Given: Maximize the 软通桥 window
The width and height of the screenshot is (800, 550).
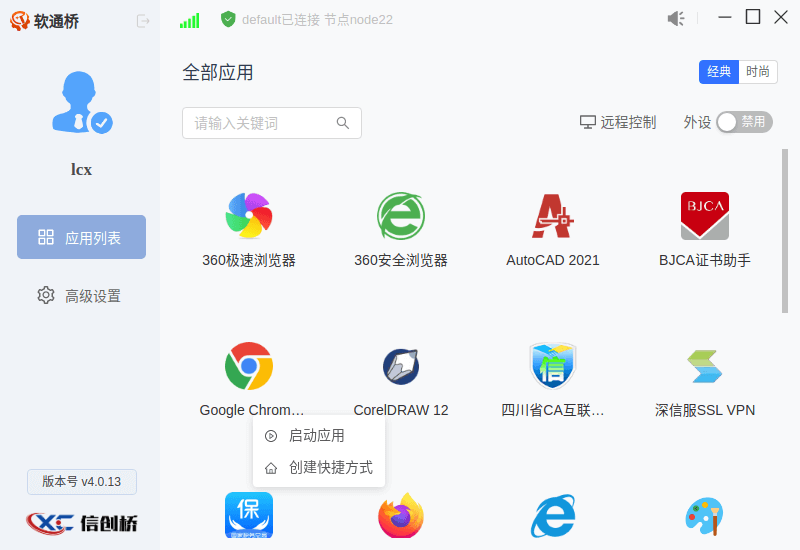Looking at the screenshot, I should (x=753, y=17).
